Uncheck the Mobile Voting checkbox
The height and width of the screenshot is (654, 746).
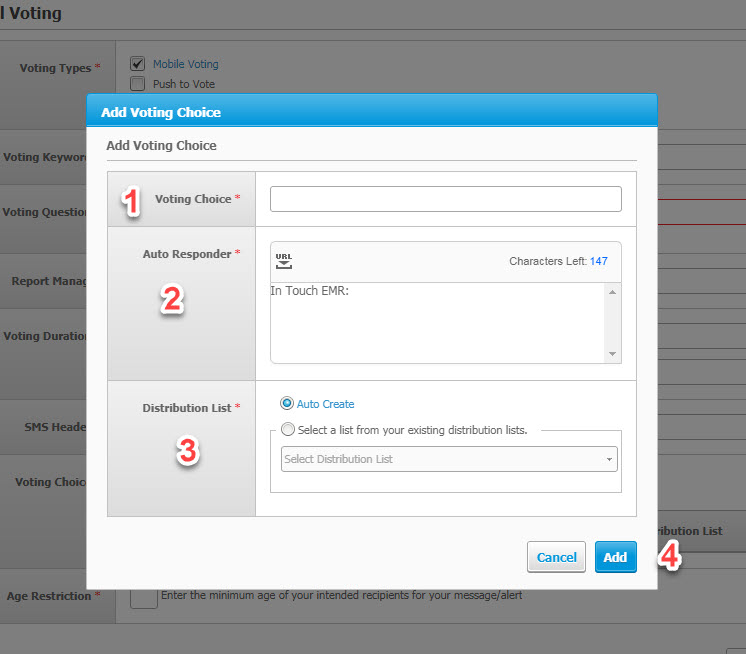click(x=138, y=63)
